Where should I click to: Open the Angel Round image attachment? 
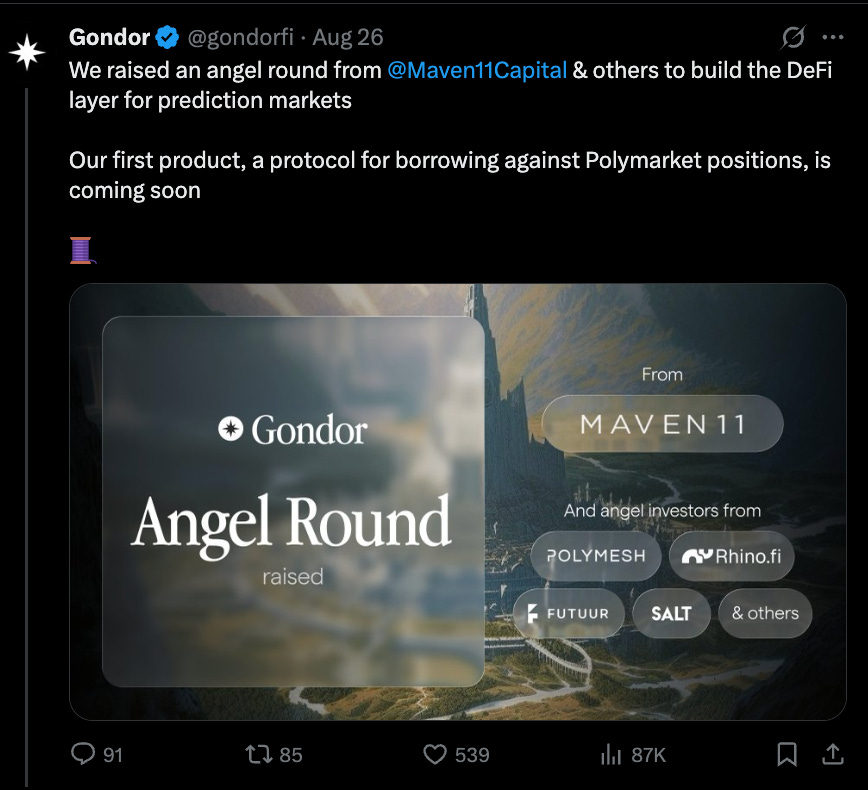(458, 502)
